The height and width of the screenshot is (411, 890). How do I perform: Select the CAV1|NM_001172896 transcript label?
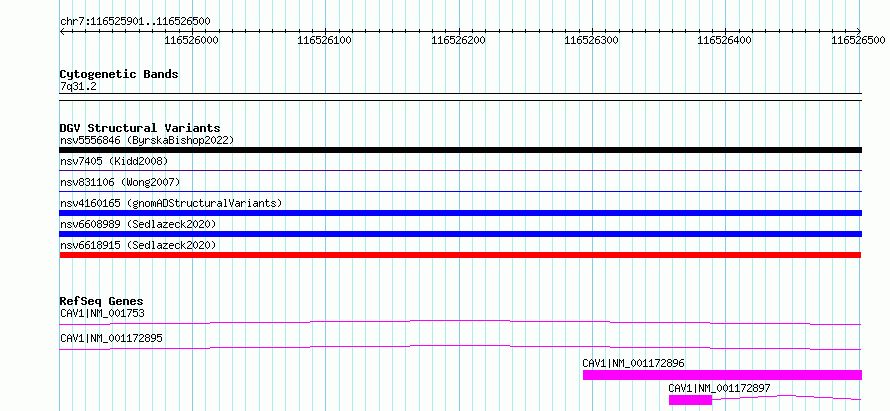(633, 363)
